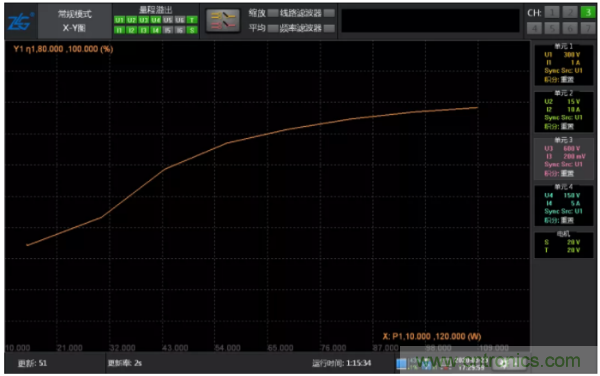Select the U5 gray indicator
This screenshot has height=376, width=600.
pyautogui.click(x=168, y=20)
